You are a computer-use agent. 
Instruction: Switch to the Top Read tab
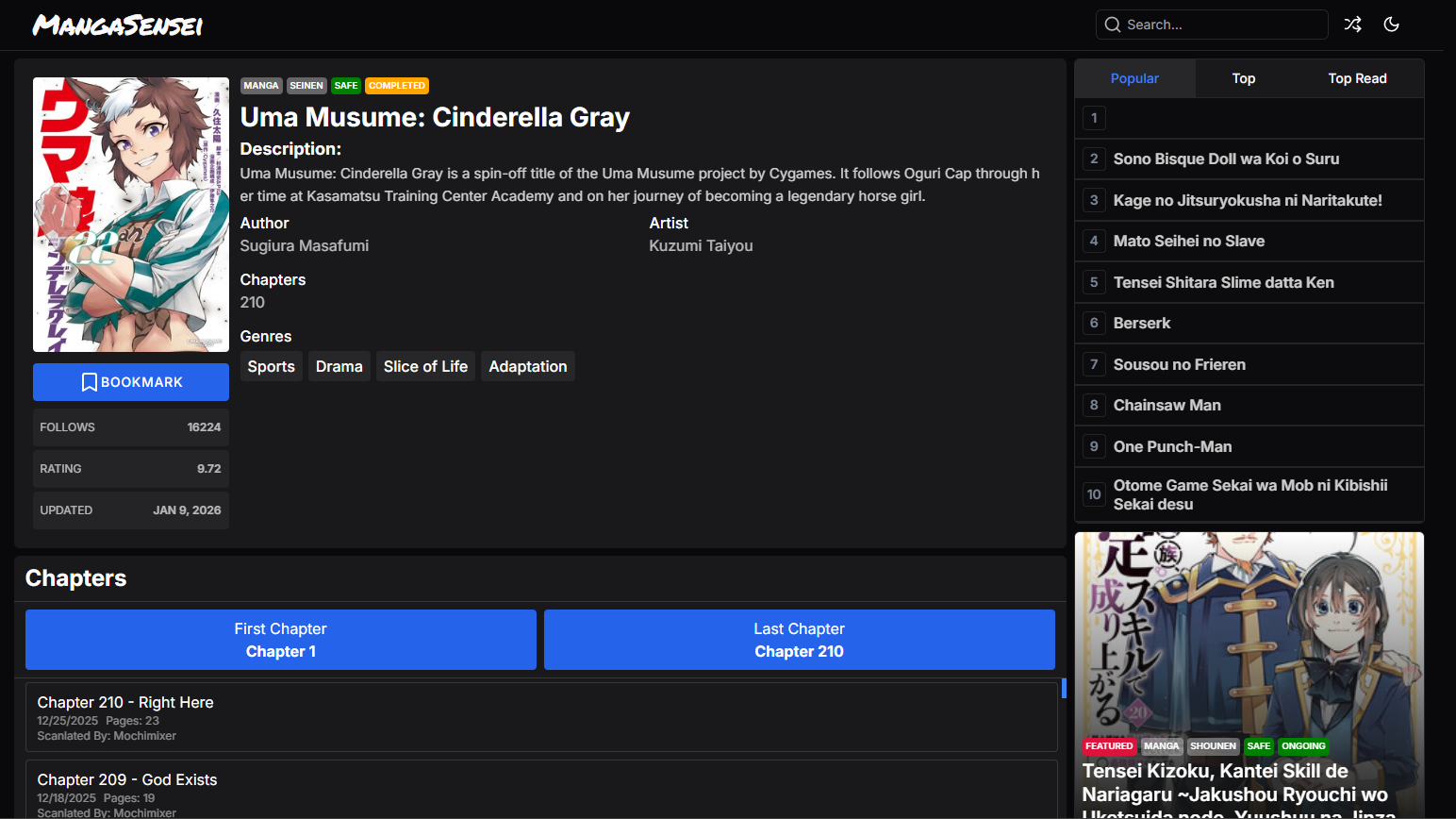(x=1357, y=78)
